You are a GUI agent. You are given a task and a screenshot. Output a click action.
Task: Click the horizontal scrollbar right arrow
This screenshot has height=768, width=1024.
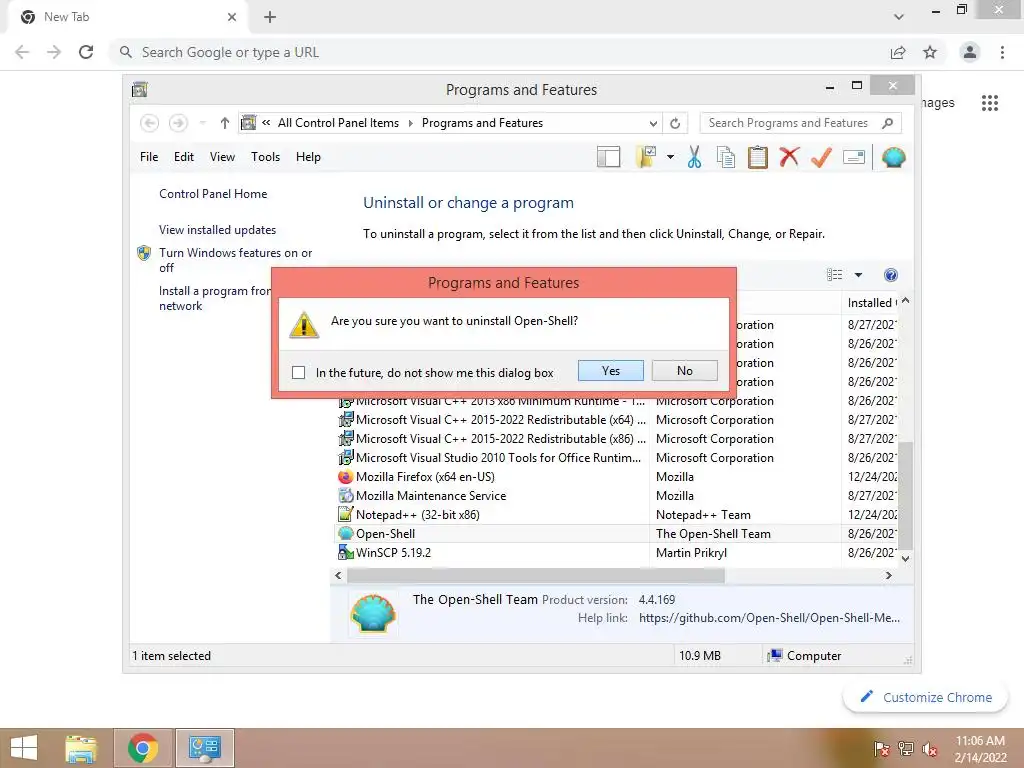point(888,575)
